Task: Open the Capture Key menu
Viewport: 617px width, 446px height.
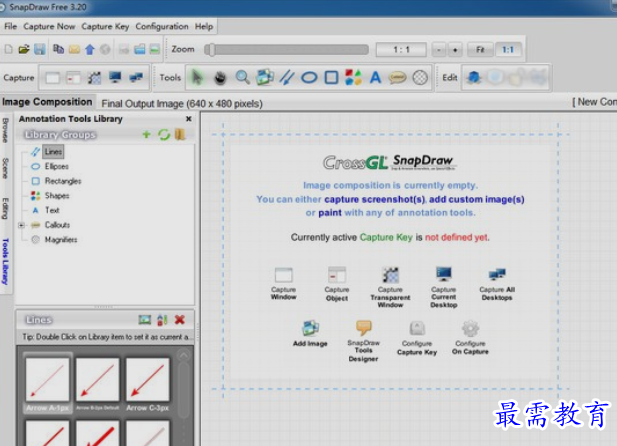Action: click(x=105, y=26)
